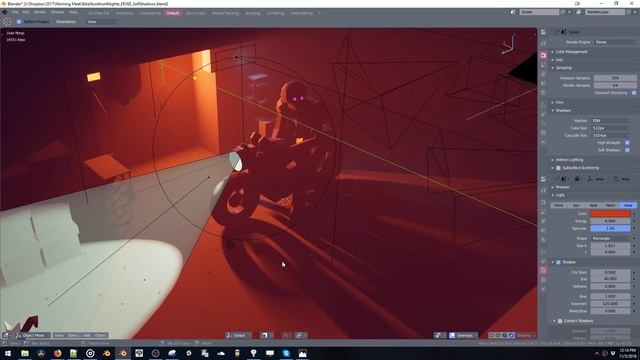The image size is (640, 360).
Task: Switch to the Motion Tracking workspace tab
Action: [x=225, y=13]
